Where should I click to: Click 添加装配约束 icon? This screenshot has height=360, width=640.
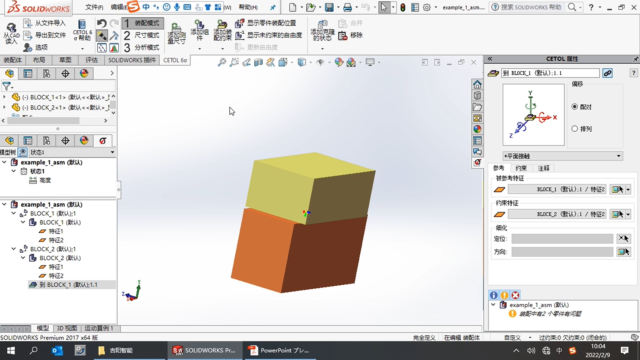coord(222,30)
